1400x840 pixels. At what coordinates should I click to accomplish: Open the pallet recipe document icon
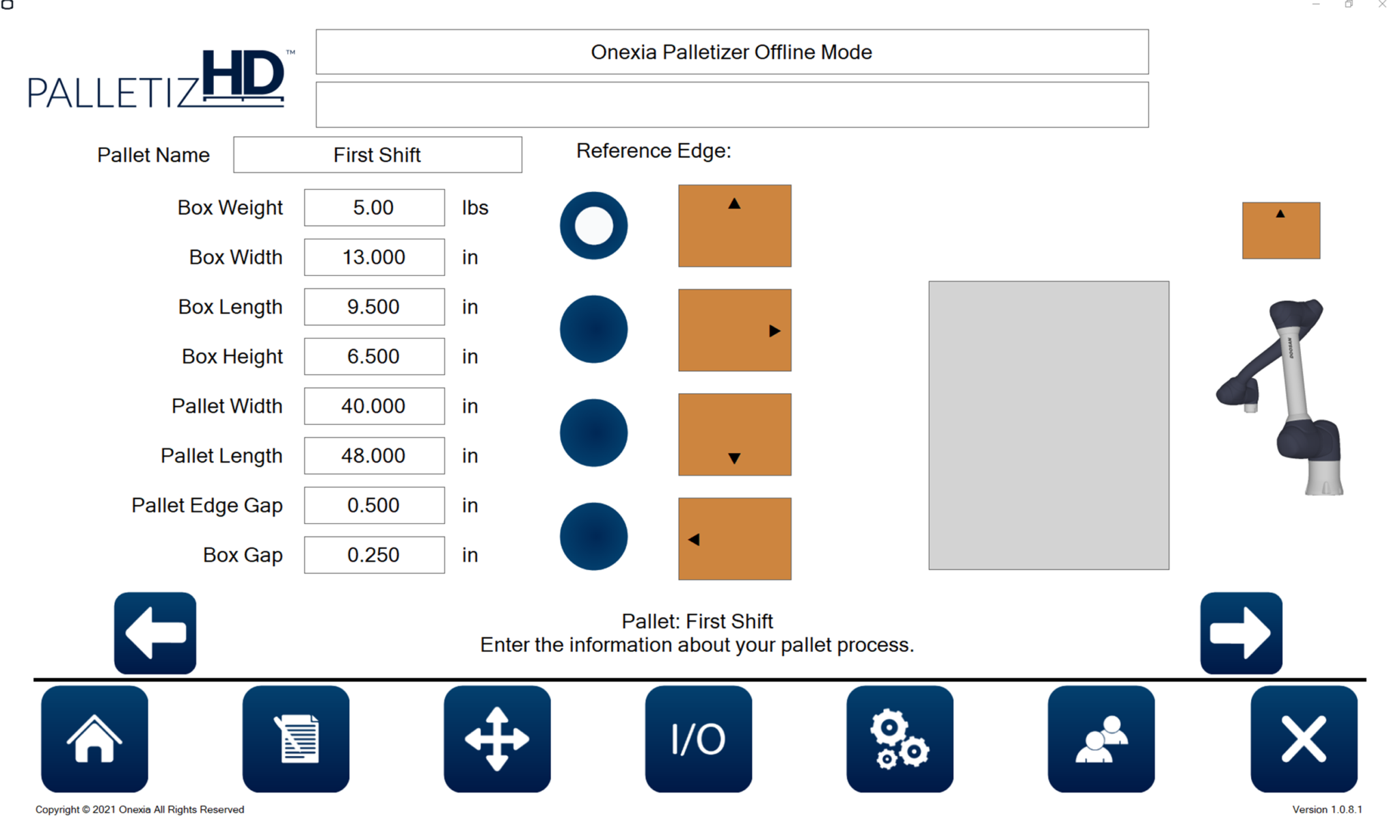(x=295, y=740)
